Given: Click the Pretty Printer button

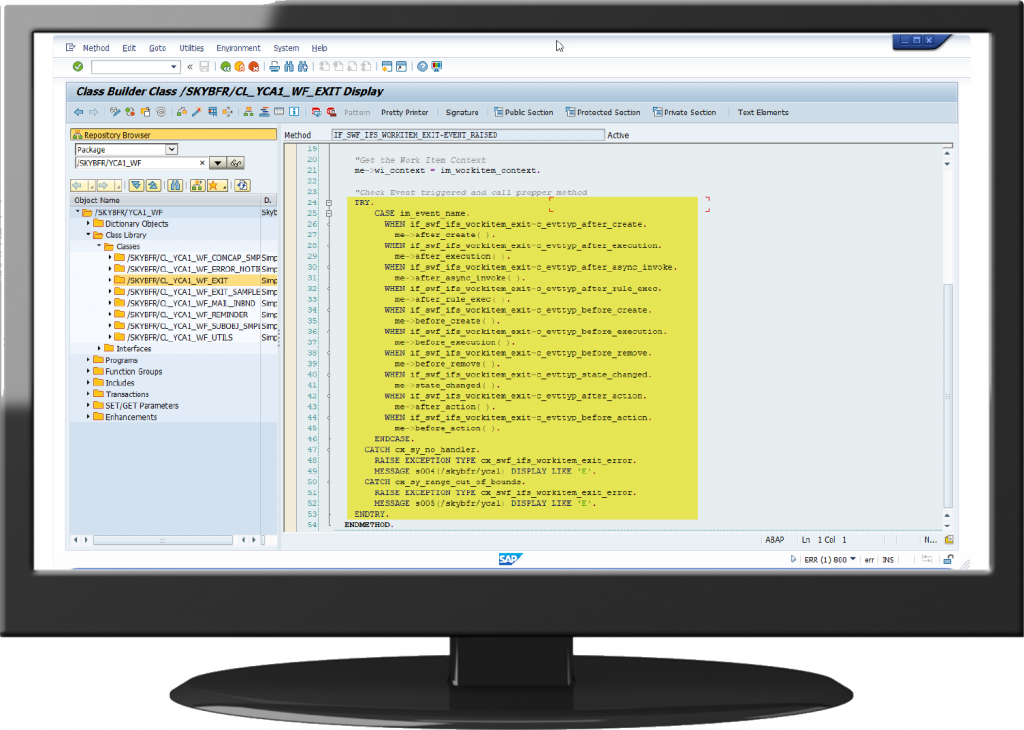Looking at the screenshot, I should click(405, 112).
